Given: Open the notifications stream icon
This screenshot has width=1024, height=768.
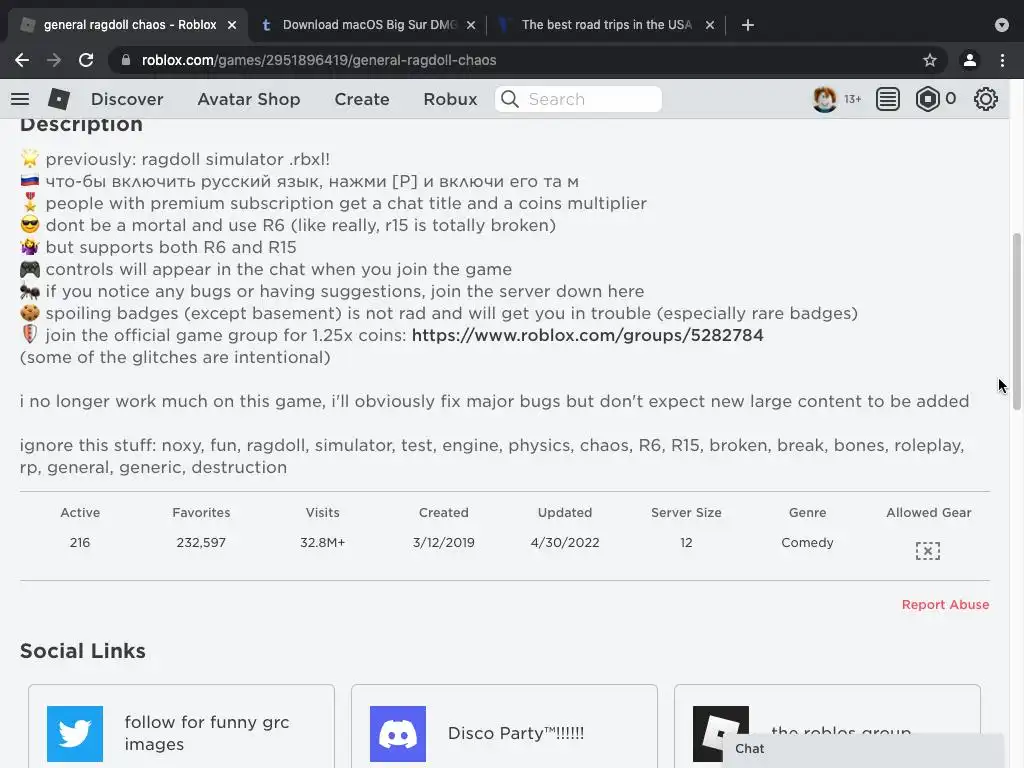Looking at the screenshot, I should tap(888, 99).
